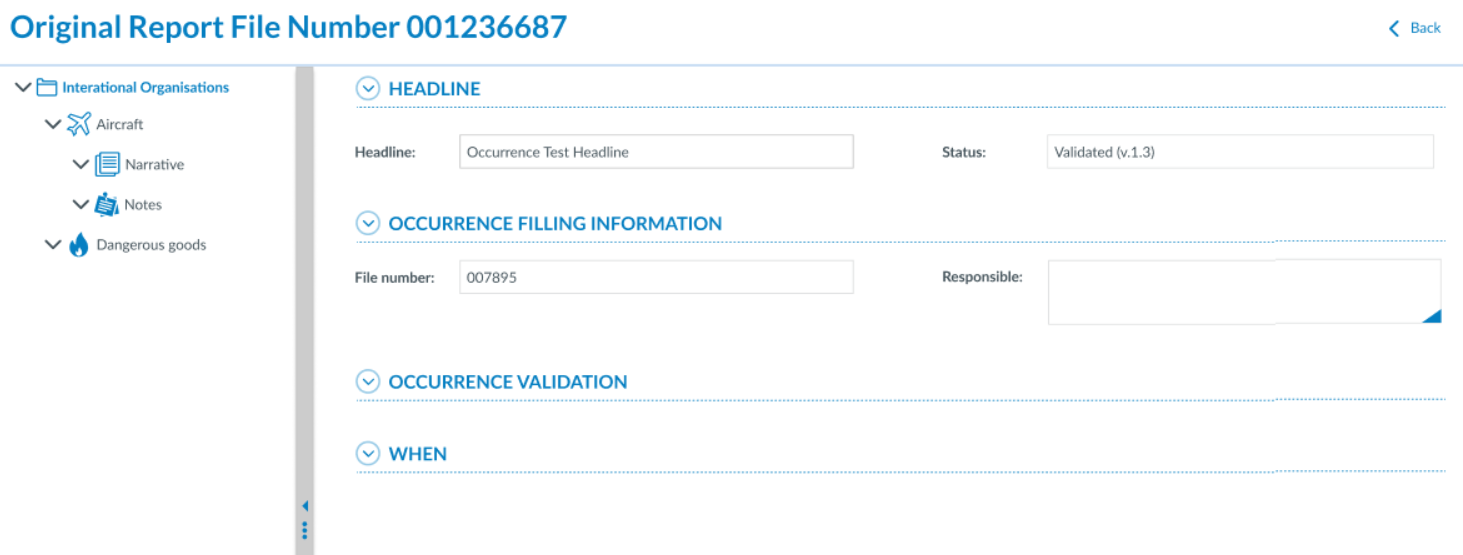The image size is (1463, 555).
Task: Click the Narrative document icon
Action: point(107,164)
